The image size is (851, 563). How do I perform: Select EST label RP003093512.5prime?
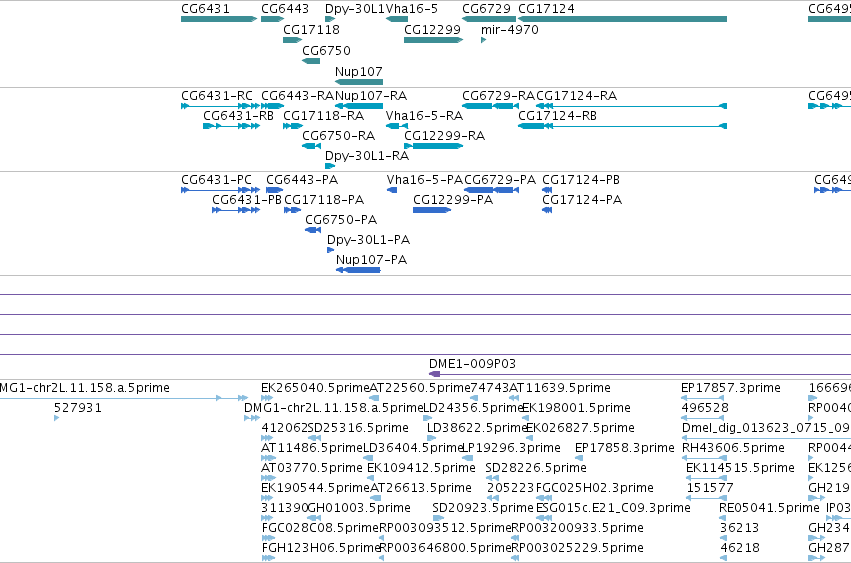point(445,528)
